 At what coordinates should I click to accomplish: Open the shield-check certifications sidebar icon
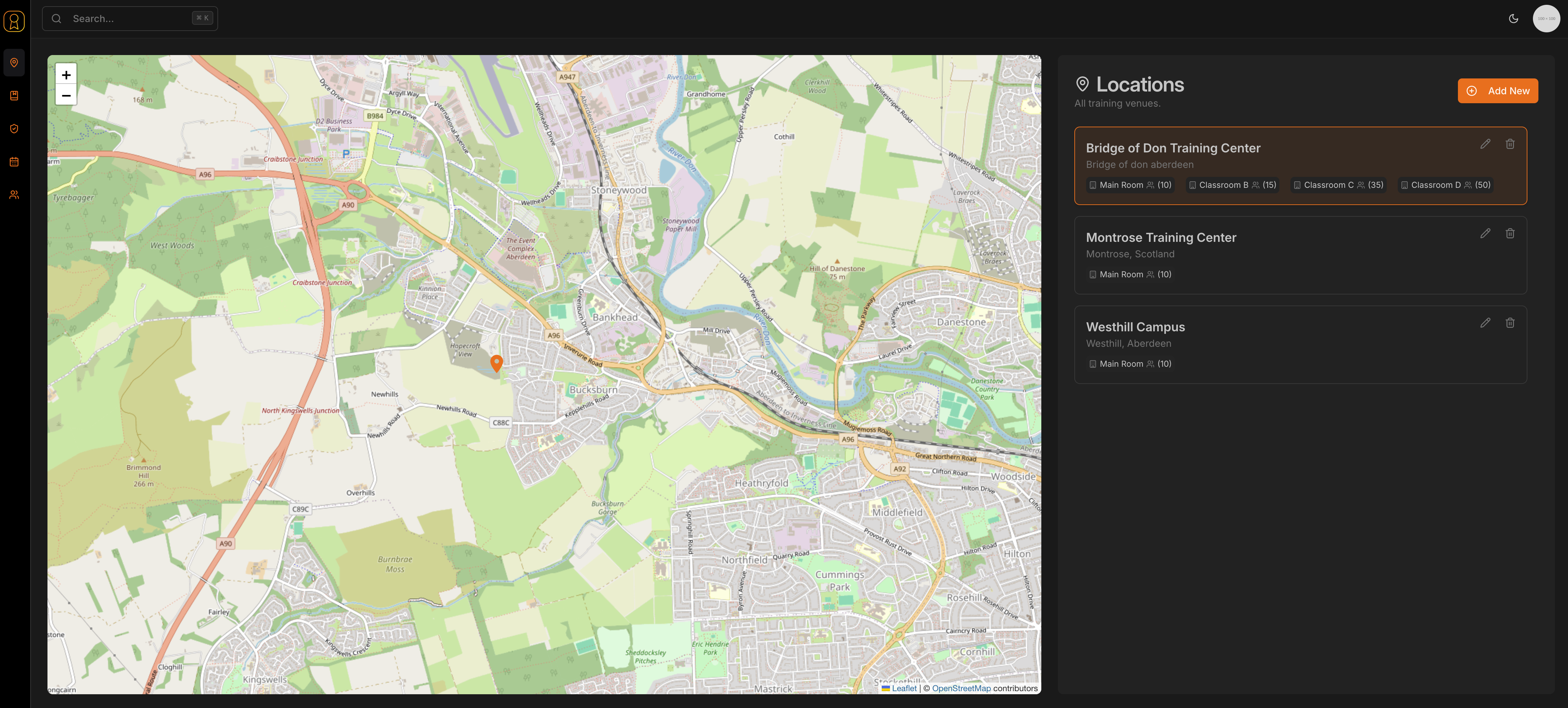[14, 128]
